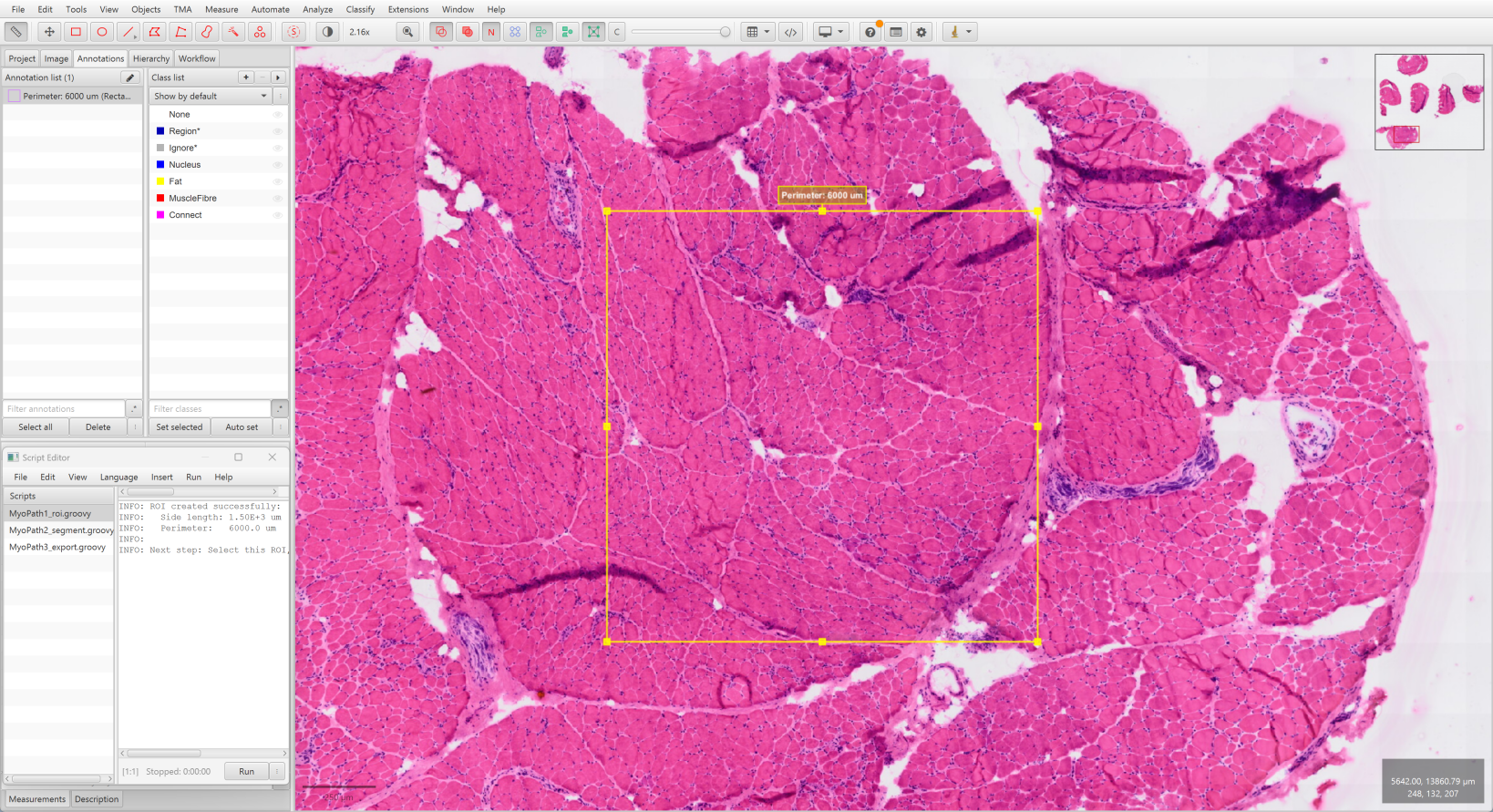
Task: Click the Run script button
Action: click(x=246, y=771)
